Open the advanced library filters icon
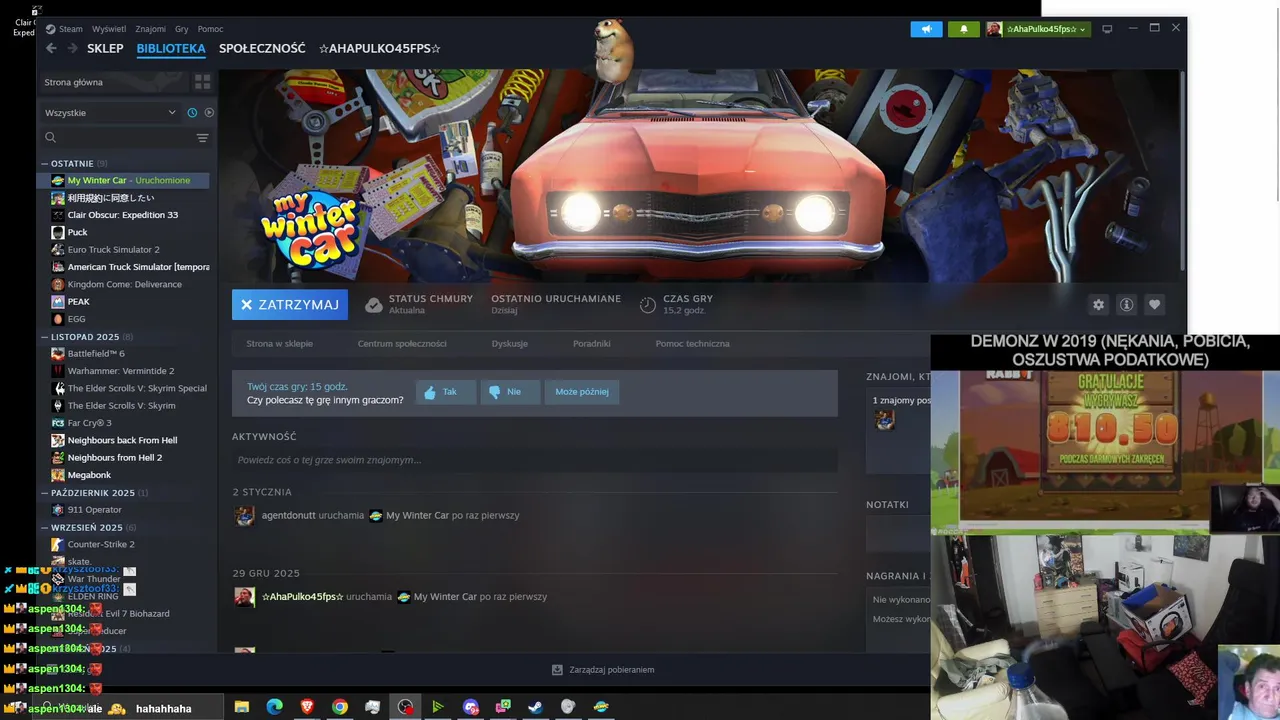The image size is (1280, 720). [202, 138]
